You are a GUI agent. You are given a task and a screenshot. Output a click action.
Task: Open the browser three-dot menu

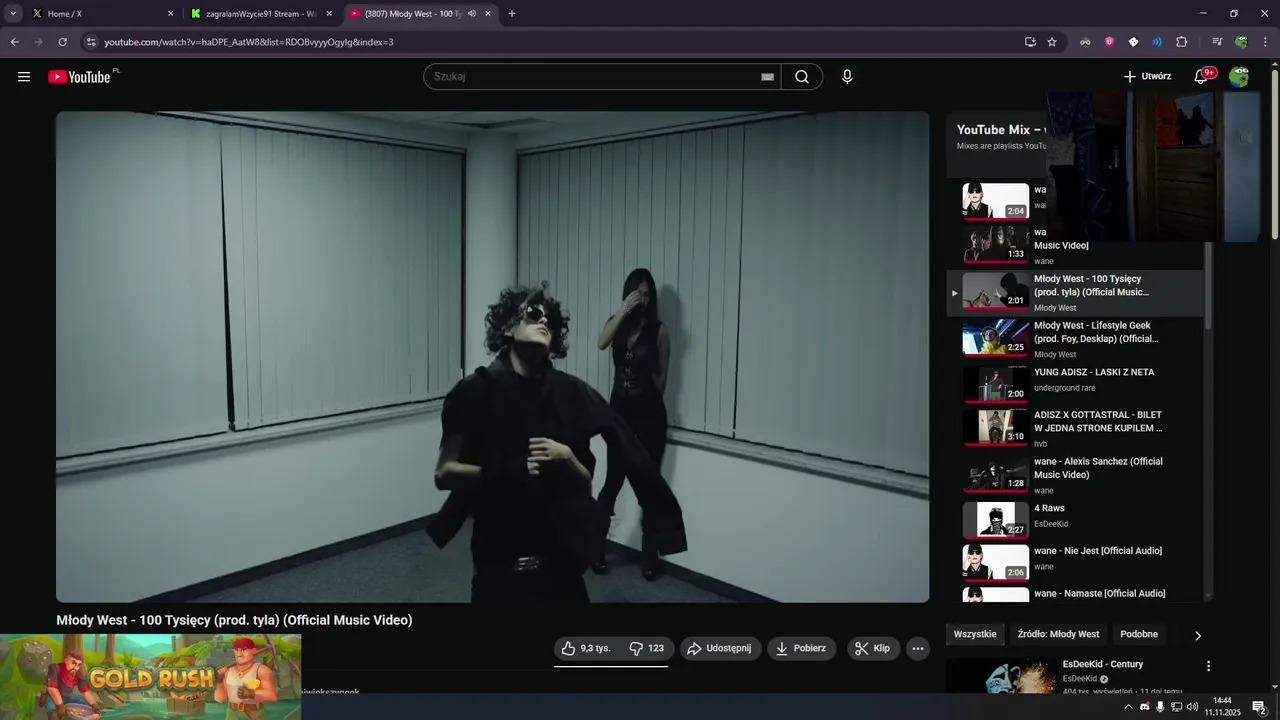coord(1265,42)
